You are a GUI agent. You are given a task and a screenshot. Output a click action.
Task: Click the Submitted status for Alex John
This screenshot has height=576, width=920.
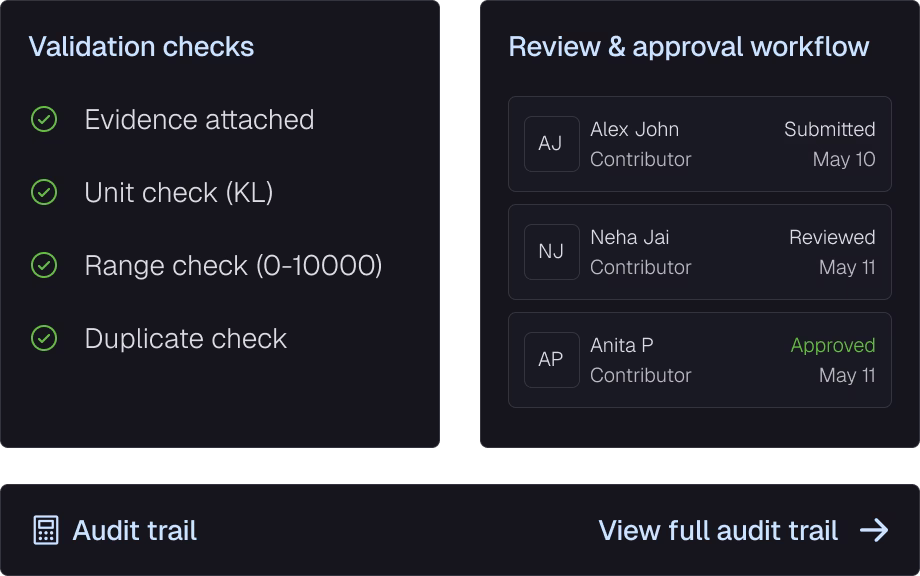tap(830, 129)
